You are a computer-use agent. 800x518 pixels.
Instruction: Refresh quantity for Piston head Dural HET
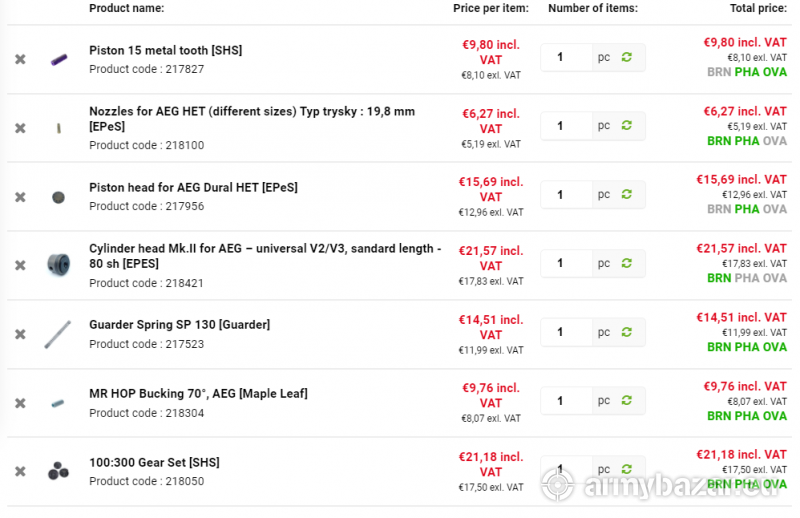click(627, 194)
